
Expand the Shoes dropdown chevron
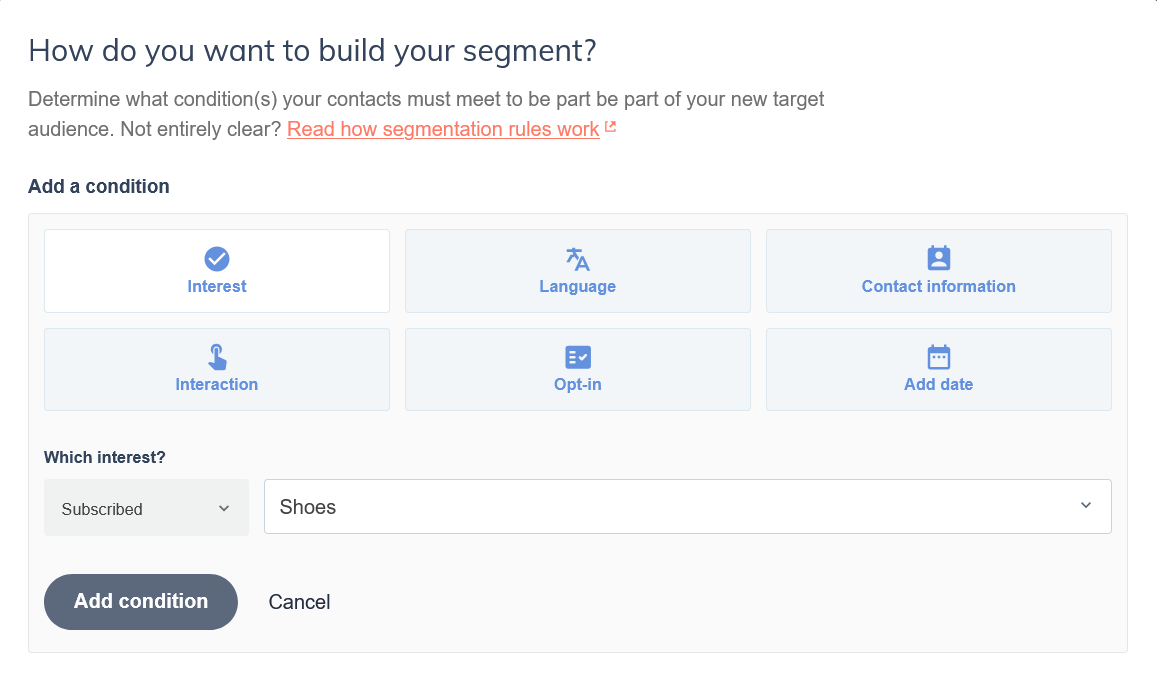coord(1086,506)
